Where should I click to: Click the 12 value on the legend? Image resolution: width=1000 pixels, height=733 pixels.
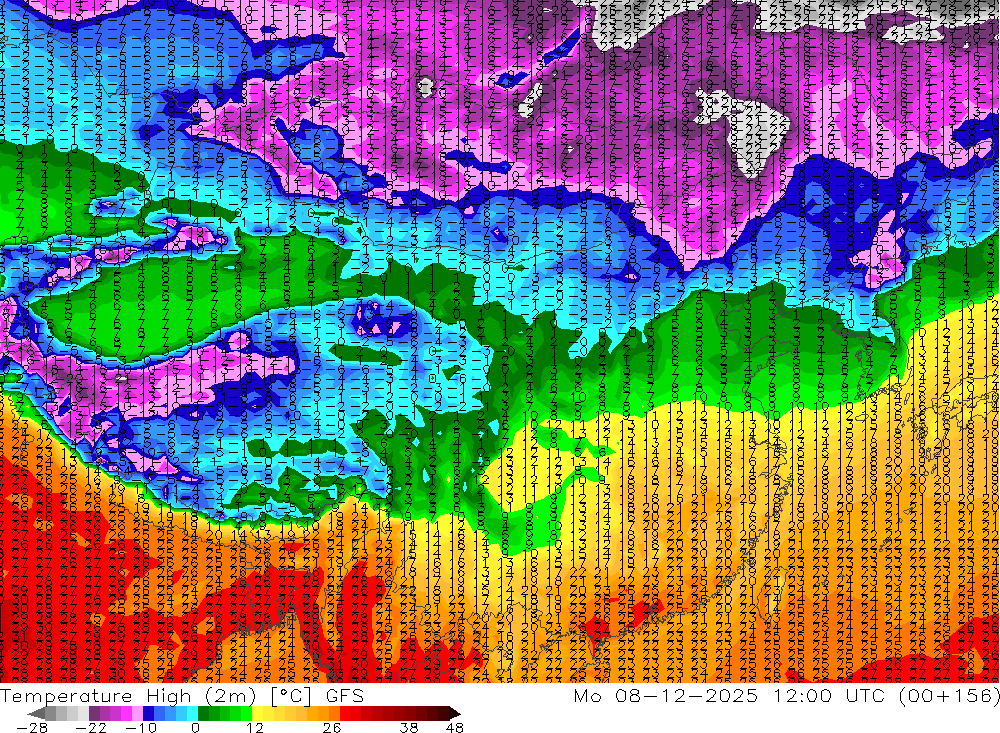pyautogui.click(x=254, y=727)
